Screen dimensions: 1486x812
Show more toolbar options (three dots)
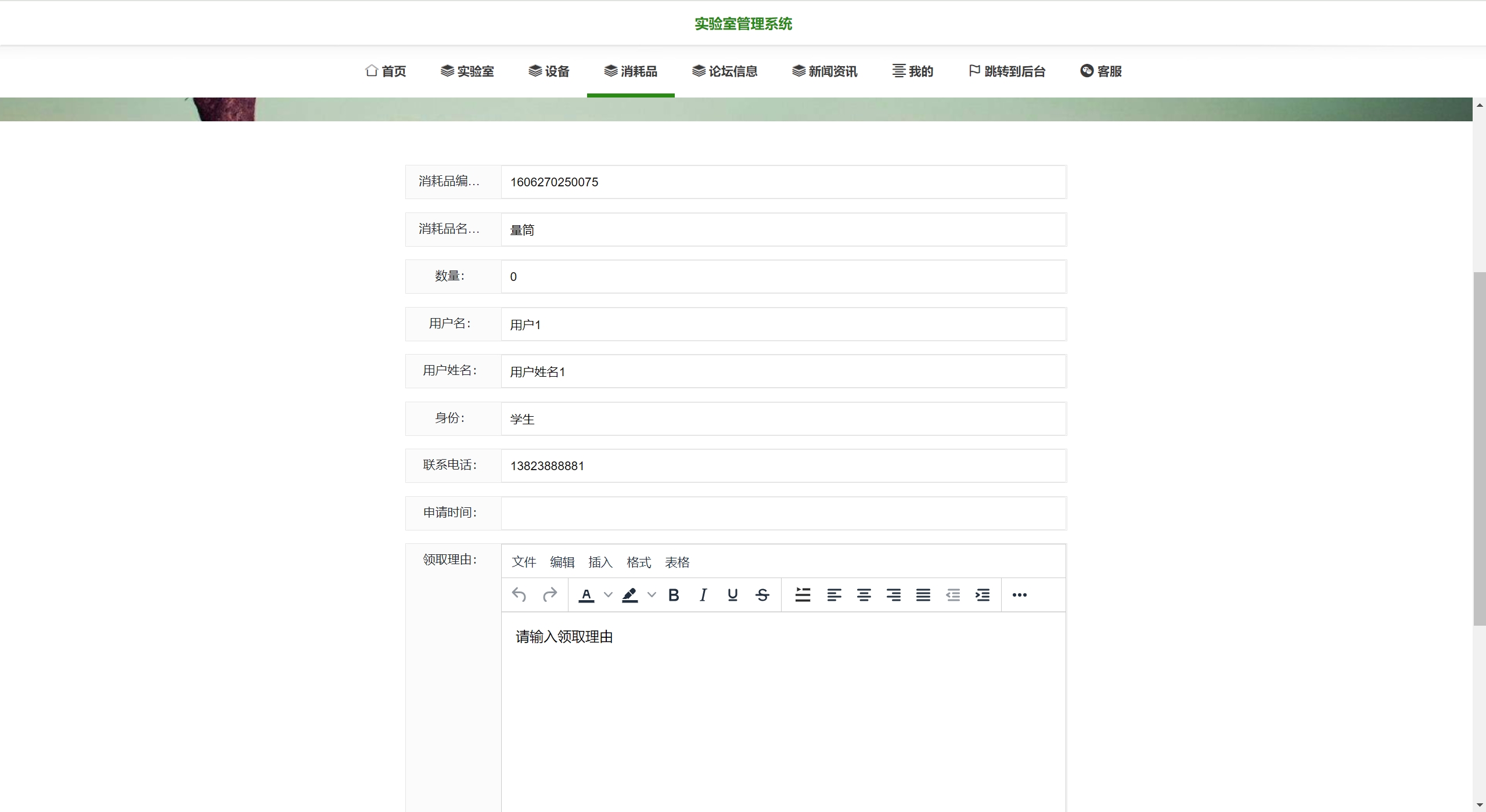[x=1019, y=595]
